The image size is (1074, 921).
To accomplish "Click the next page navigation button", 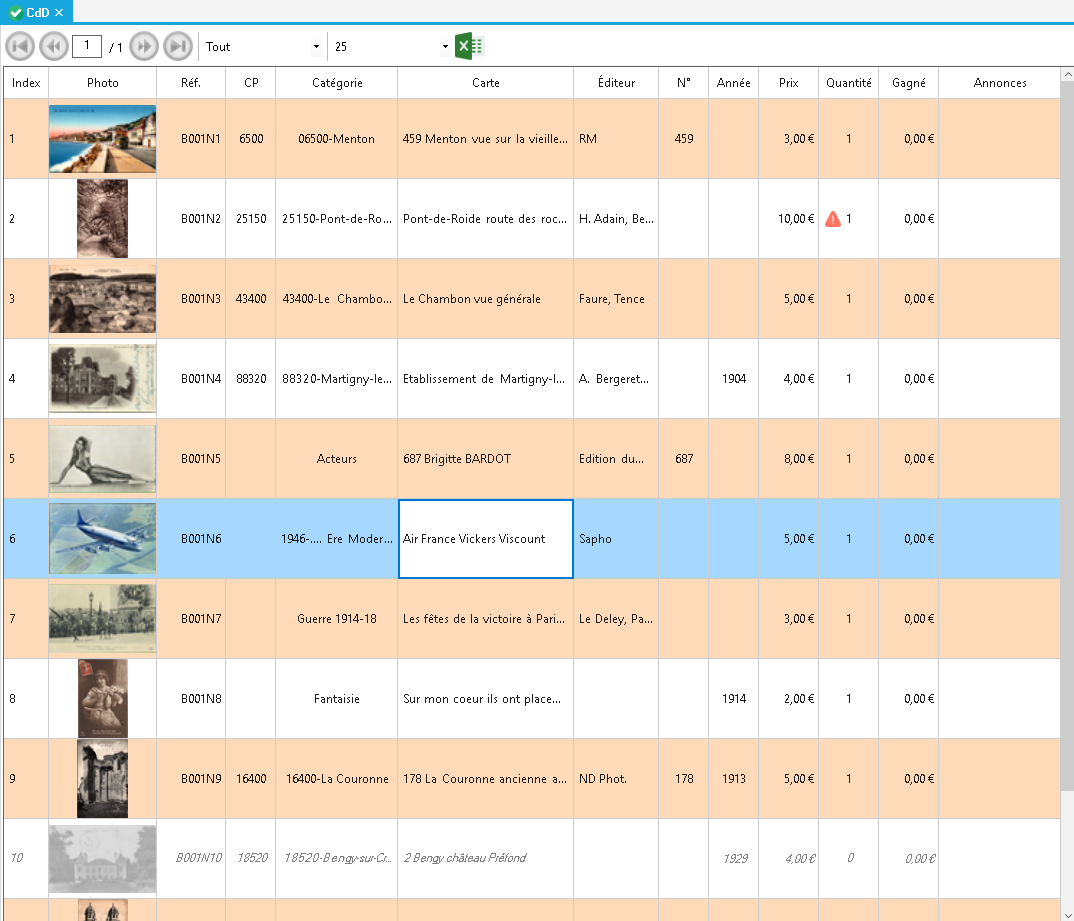I will point(144,46).
